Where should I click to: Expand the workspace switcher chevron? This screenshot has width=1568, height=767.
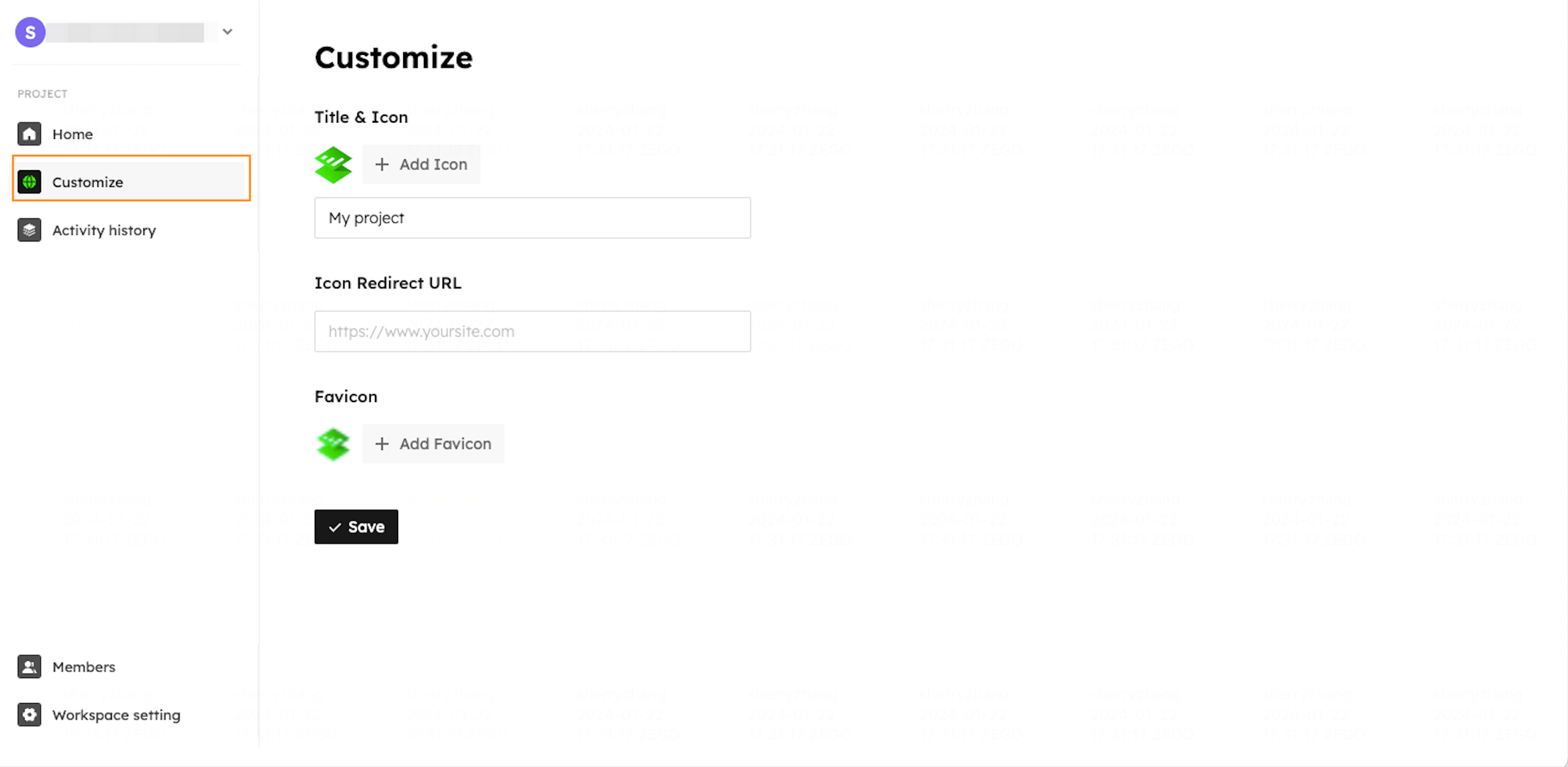click(228, 32)
